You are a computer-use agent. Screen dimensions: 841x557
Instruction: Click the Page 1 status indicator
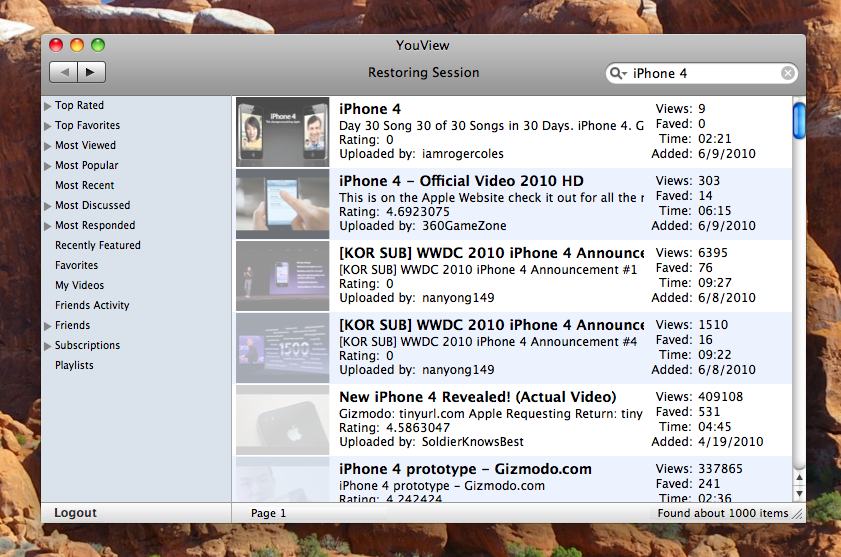(268, 513)
